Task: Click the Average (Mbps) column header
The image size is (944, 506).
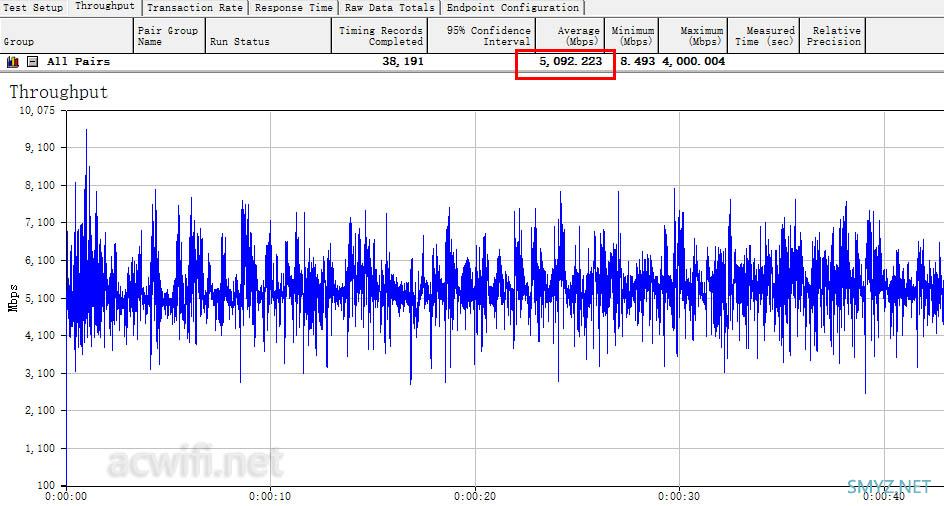Action: point(570,36)
